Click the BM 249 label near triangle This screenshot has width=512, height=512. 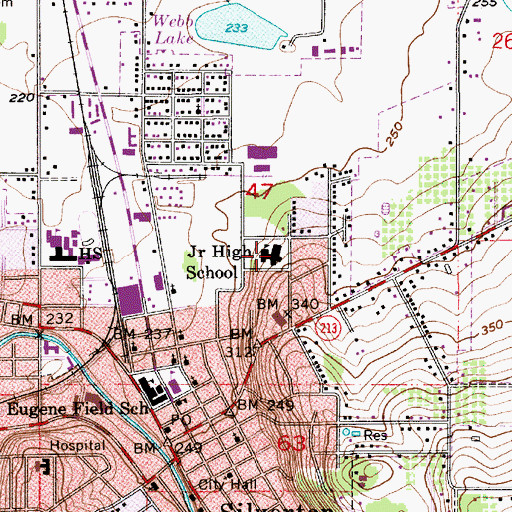pyautogui.click(x=266, y=405)
